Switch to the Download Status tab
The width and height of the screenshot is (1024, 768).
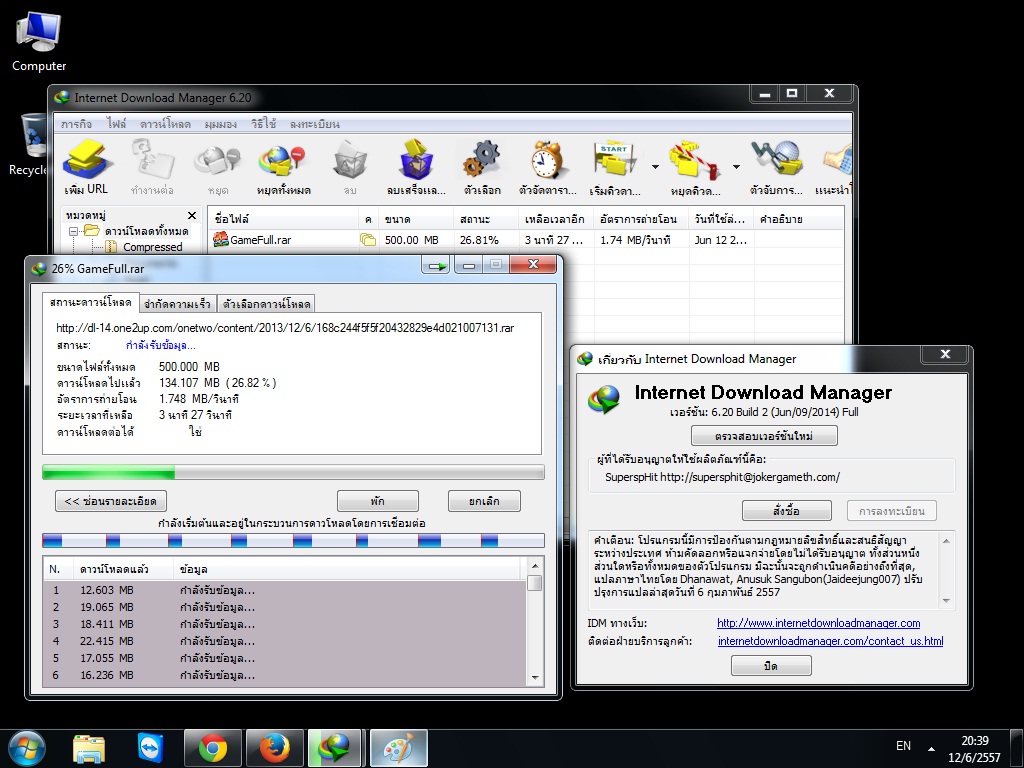(x=90, y=302)
